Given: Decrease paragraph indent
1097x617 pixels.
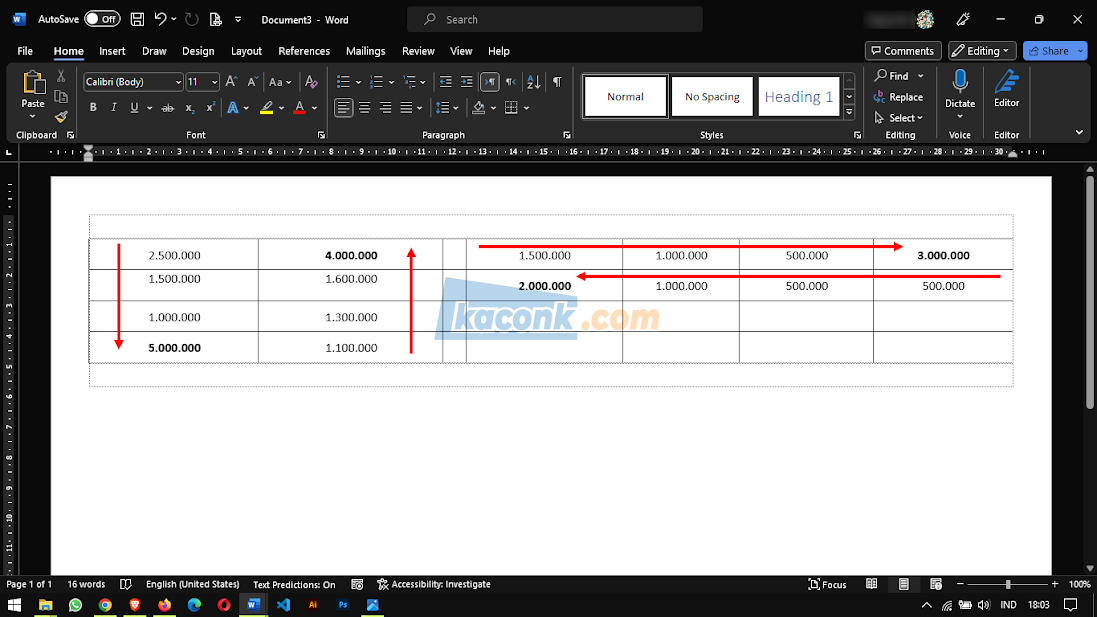Looking at the screenshot, I should (x=446, y=82).
